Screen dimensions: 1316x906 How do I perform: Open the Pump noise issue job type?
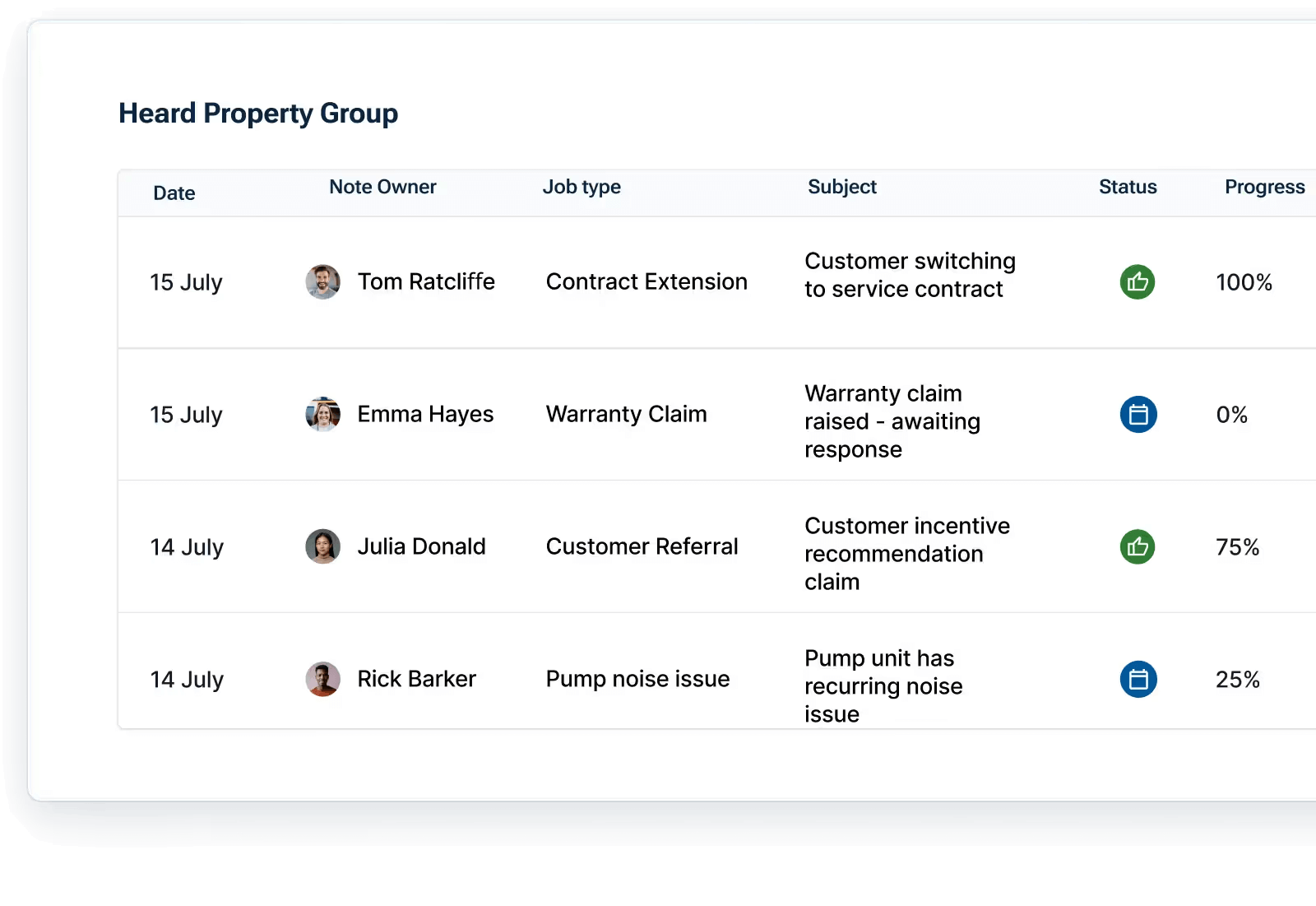tap(638, 679)
